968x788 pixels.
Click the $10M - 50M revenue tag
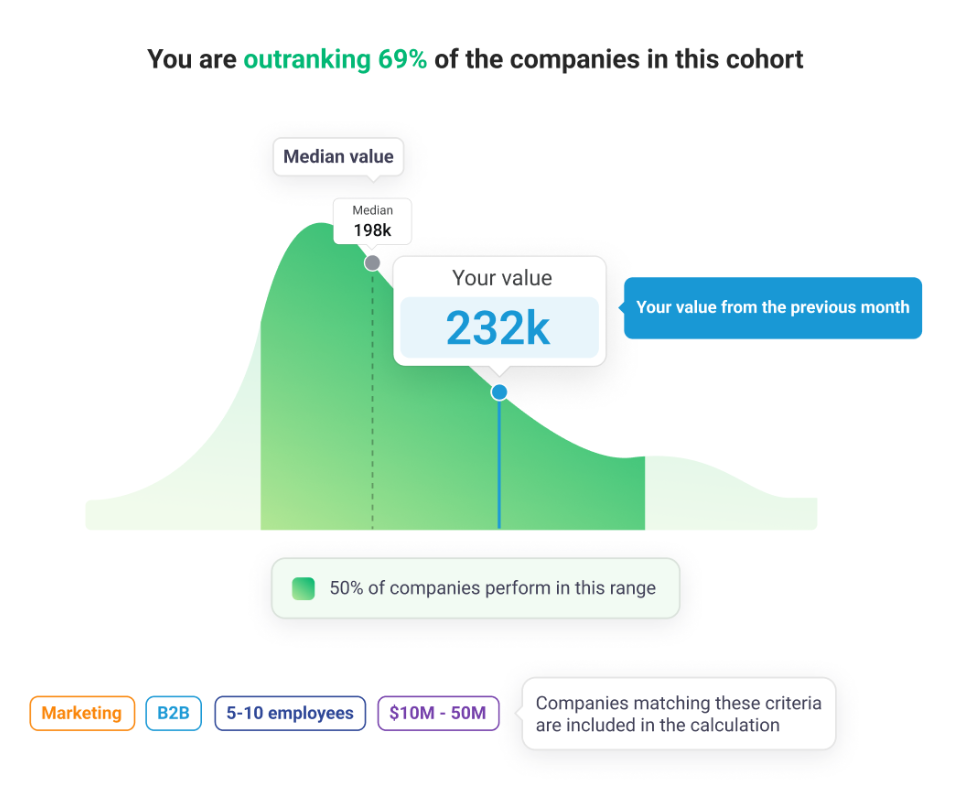pyautogui.click(x=438, y=713)
